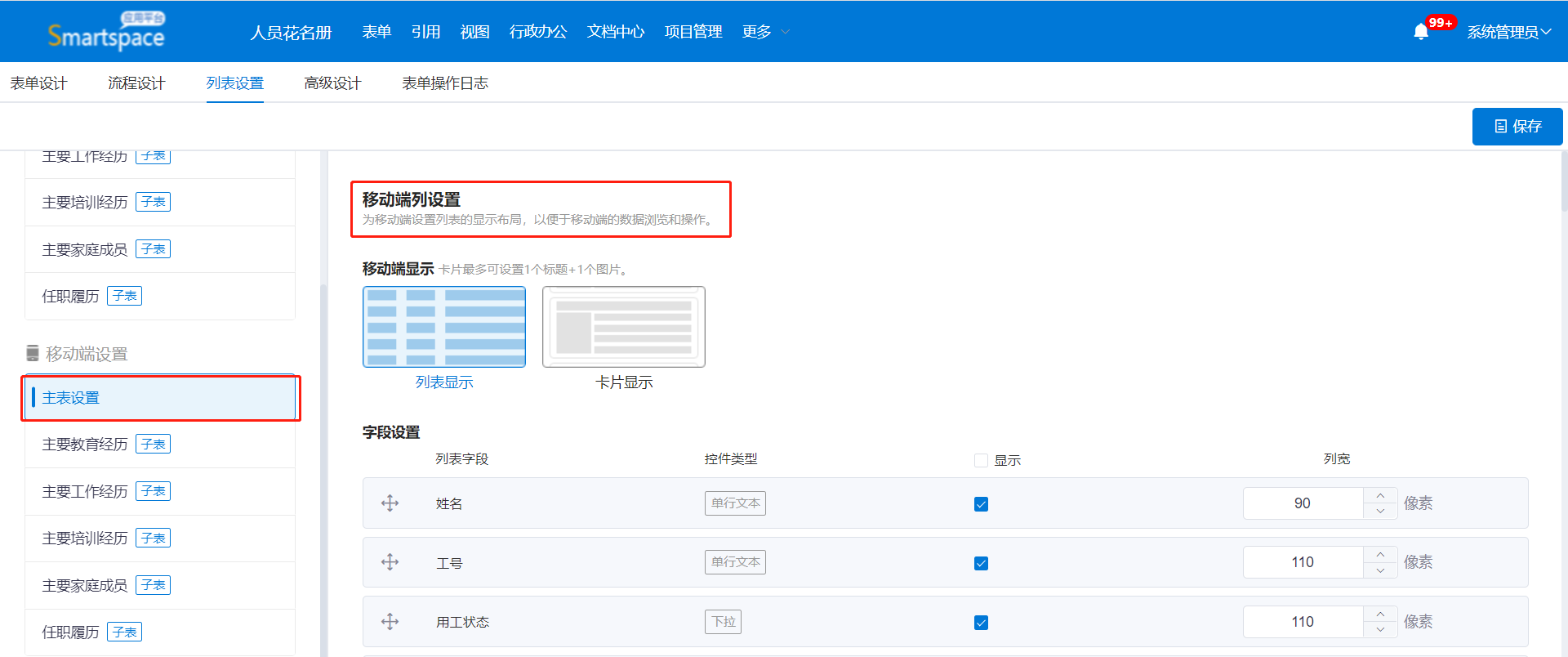
Task: Open the notification bell icon
Action: coord(1421,32)
